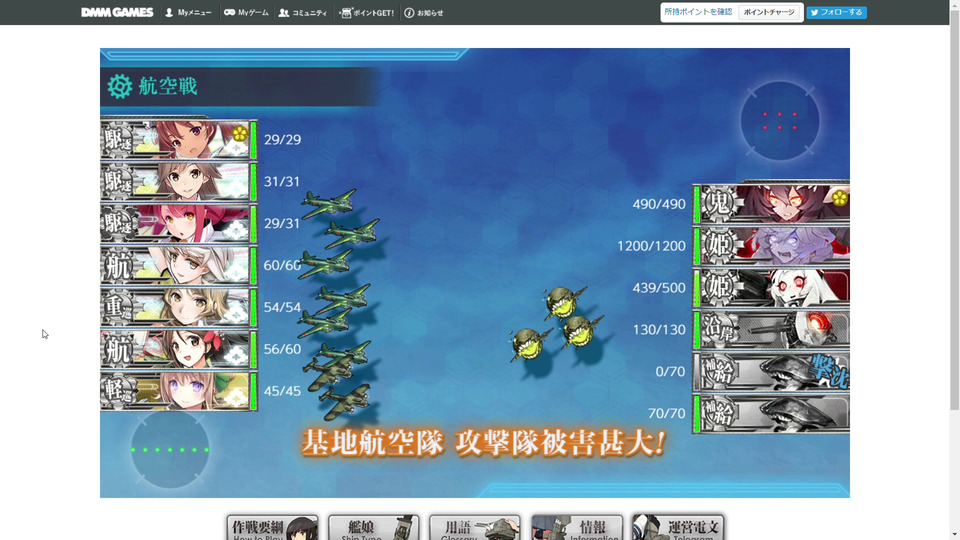Click the Twitter follow button
Viewport: 960px width, 540px height.
click(x=836, y=12)
